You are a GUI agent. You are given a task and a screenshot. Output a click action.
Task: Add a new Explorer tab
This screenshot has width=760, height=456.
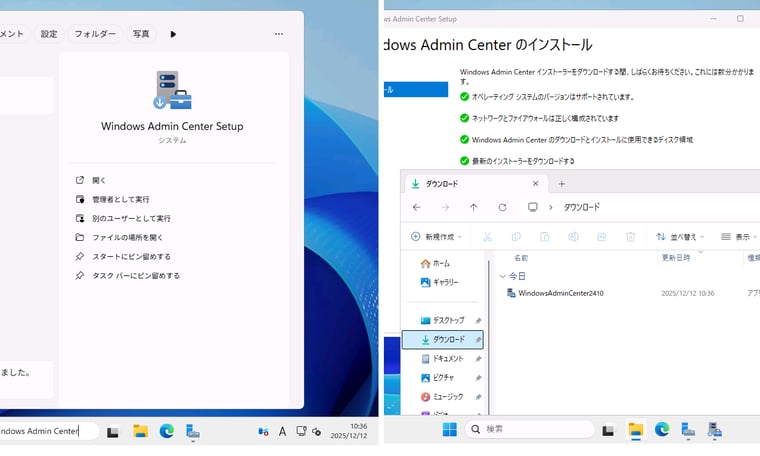pos(561,184)
